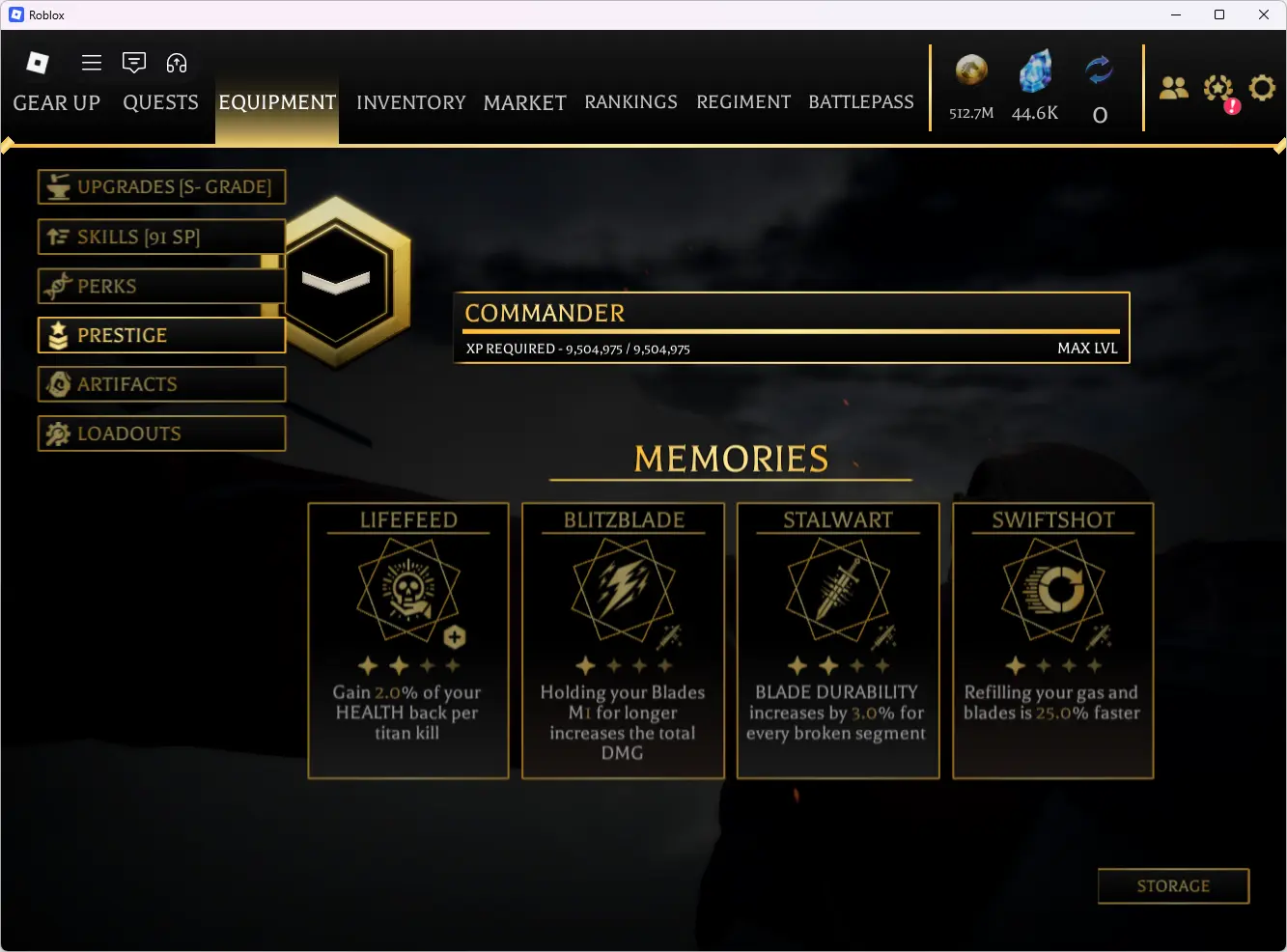Expand the hexagon prestige rank chevron

(x=335, y=281)
